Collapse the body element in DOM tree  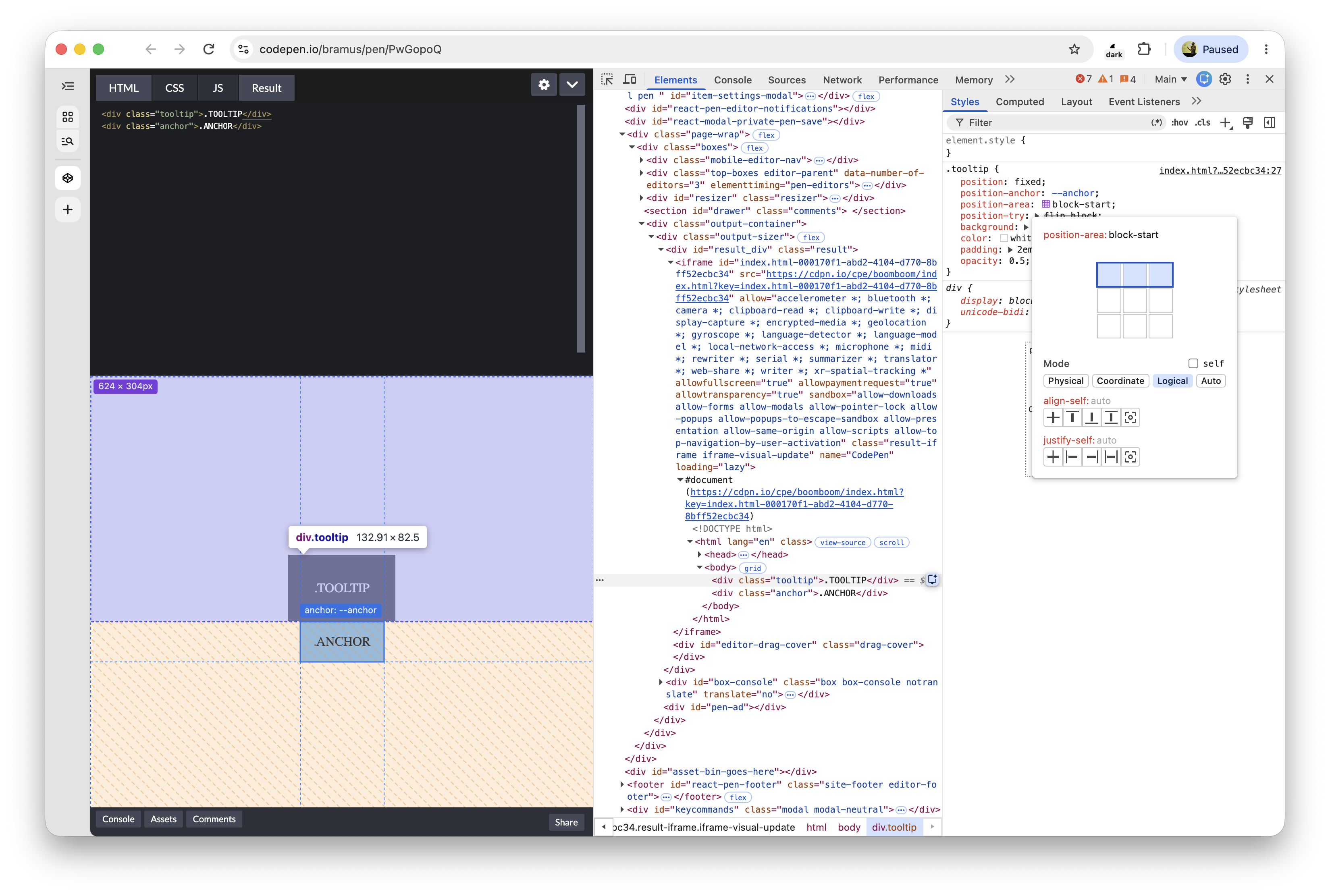[x=700, y=567]
